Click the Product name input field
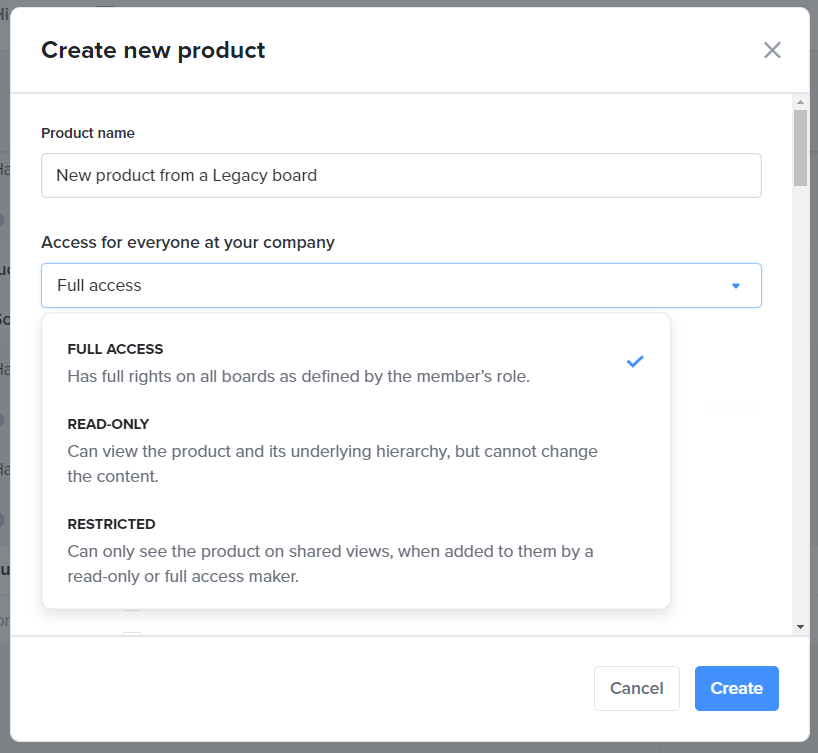This screenshot has width=818, height=753. pos(400,175)
